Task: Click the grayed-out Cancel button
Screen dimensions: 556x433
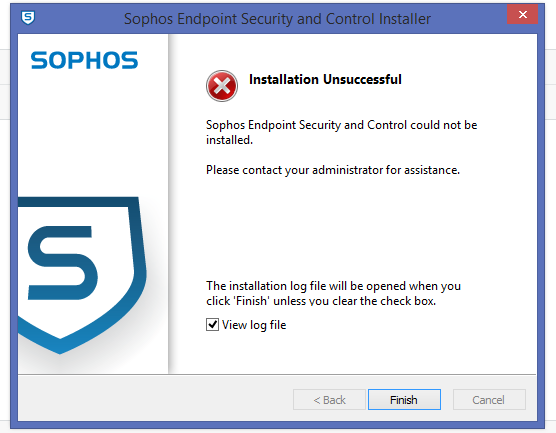Action: point(489,400)
